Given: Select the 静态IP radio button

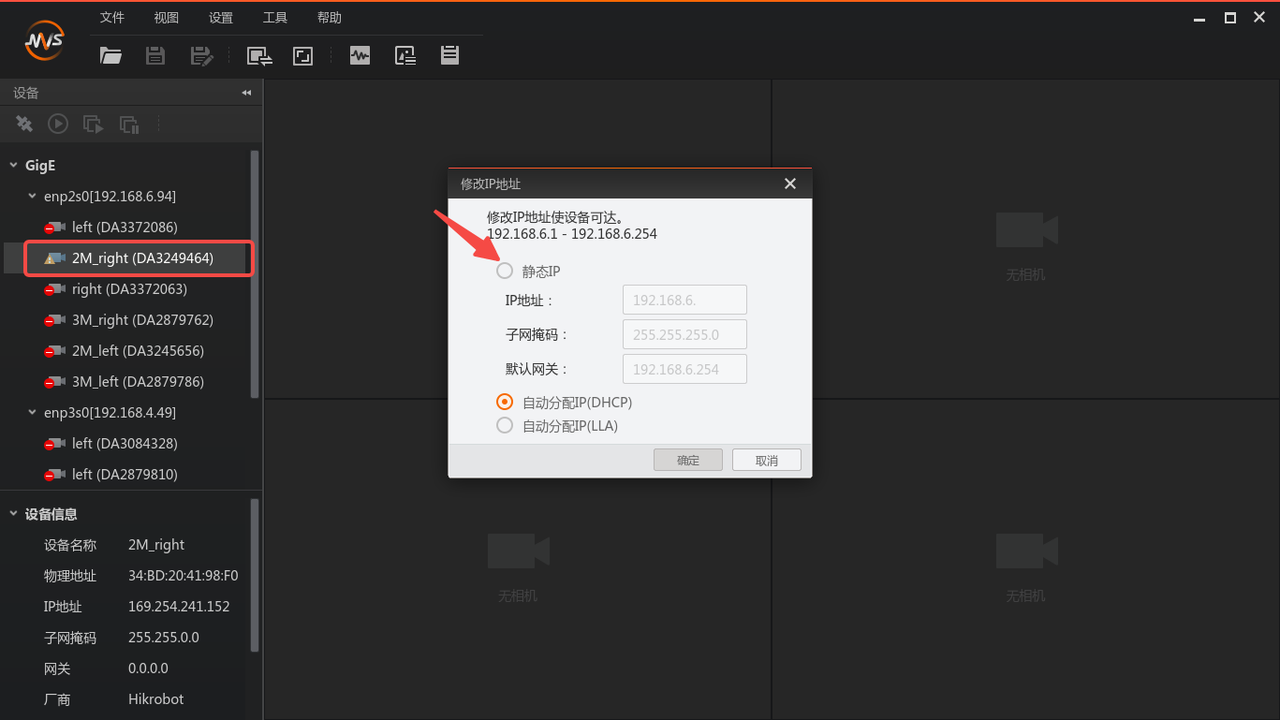Looking at the screenshot, I should click(505, 271).
